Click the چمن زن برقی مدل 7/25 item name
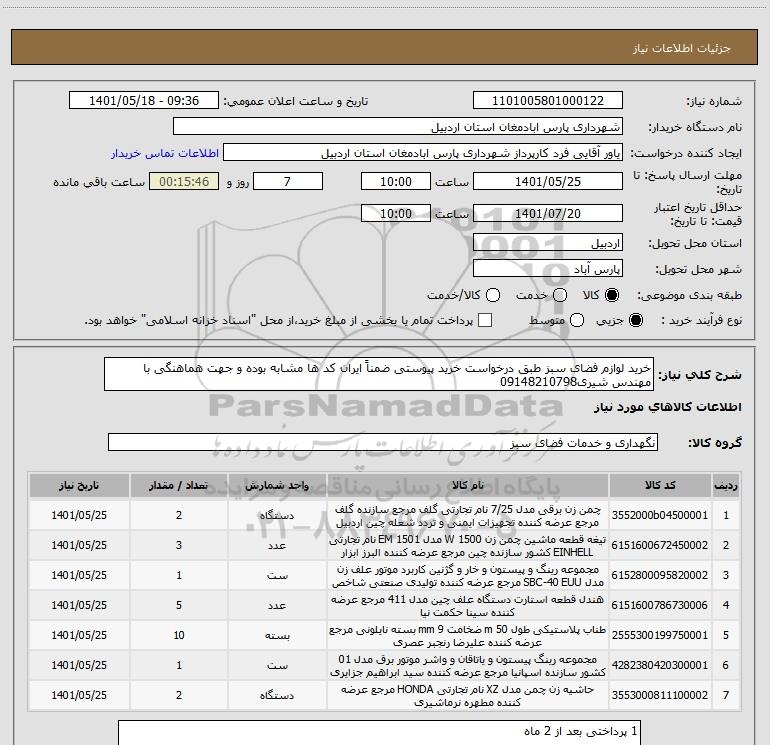Screen dimensions: 770x745 click(x=468, y=516)
